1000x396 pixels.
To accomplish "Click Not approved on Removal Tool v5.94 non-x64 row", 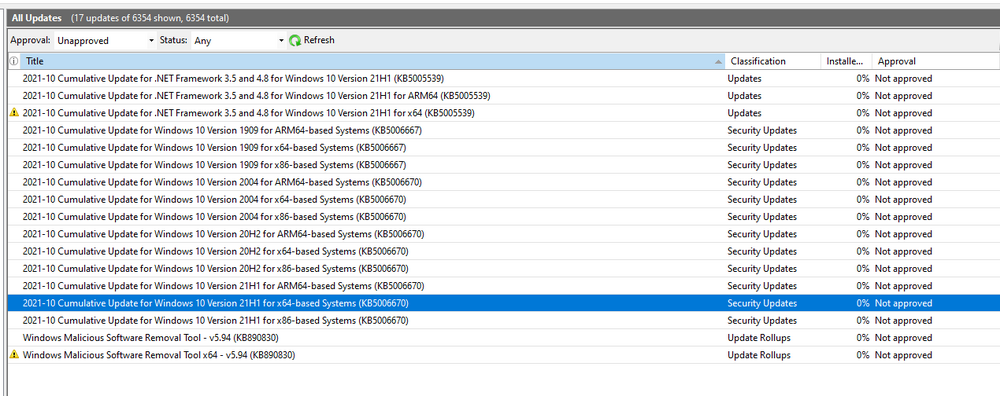I will point(903,337).
